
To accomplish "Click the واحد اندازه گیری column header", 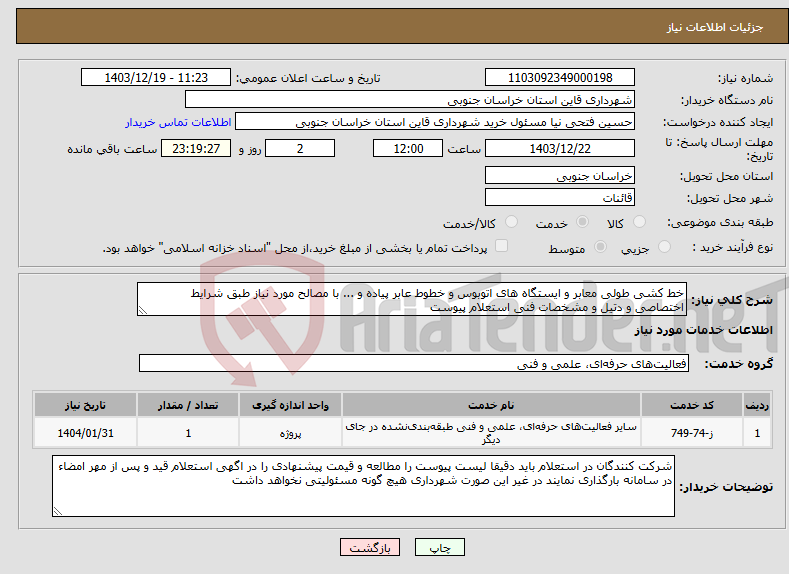I will coord(290,405).
